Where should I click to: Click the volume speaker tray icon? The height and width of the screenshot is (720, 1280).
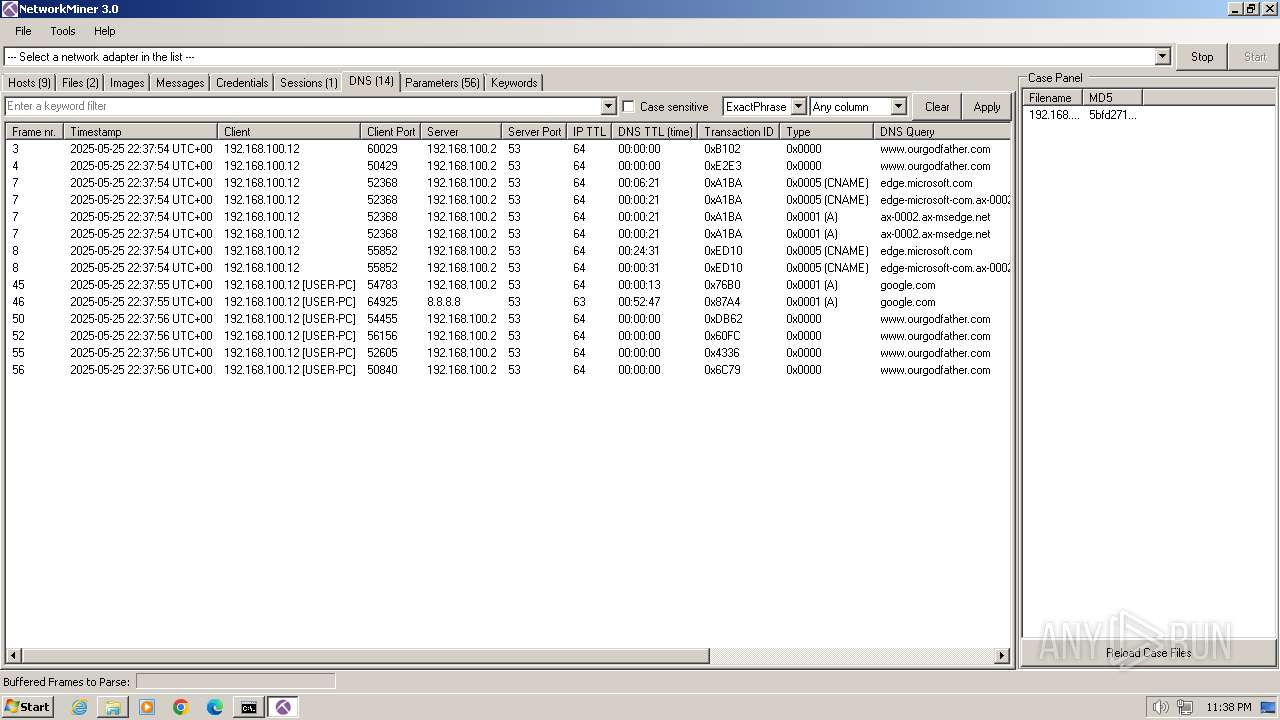[1160, 707]
